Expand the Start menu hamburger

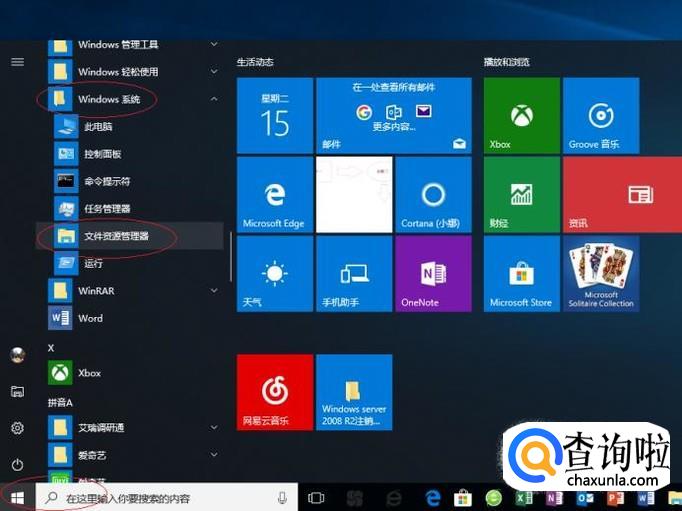(x=17, y=62)
